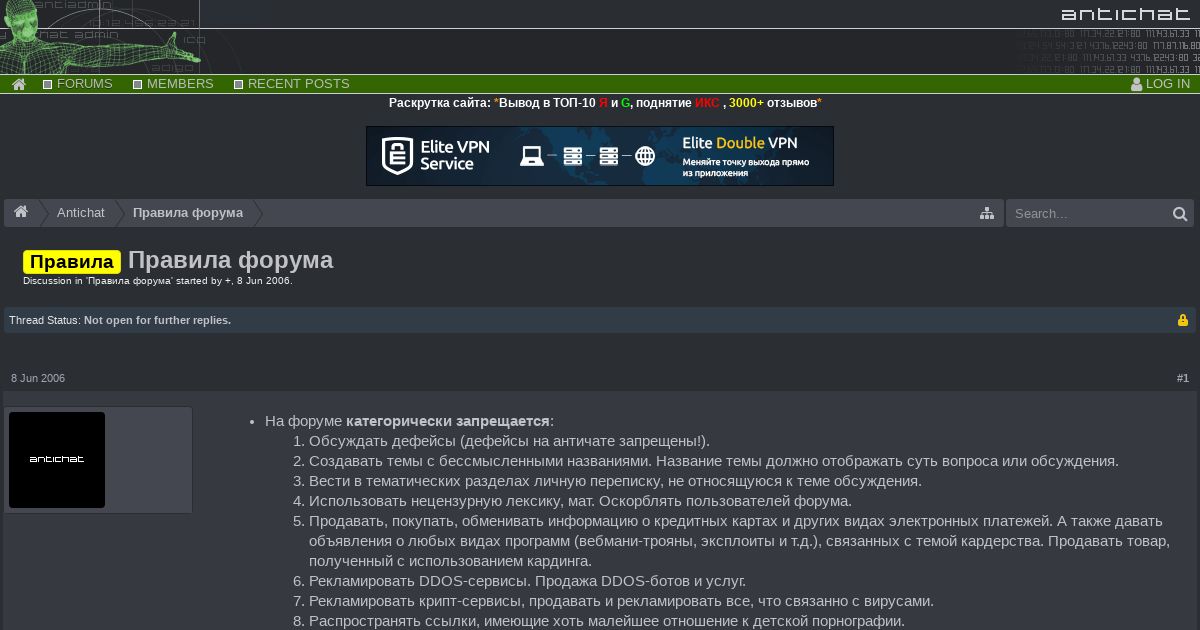Click rule 8 Распространять ссылки text
This screenshot has width=1200, height=630.
coord(607,621)
